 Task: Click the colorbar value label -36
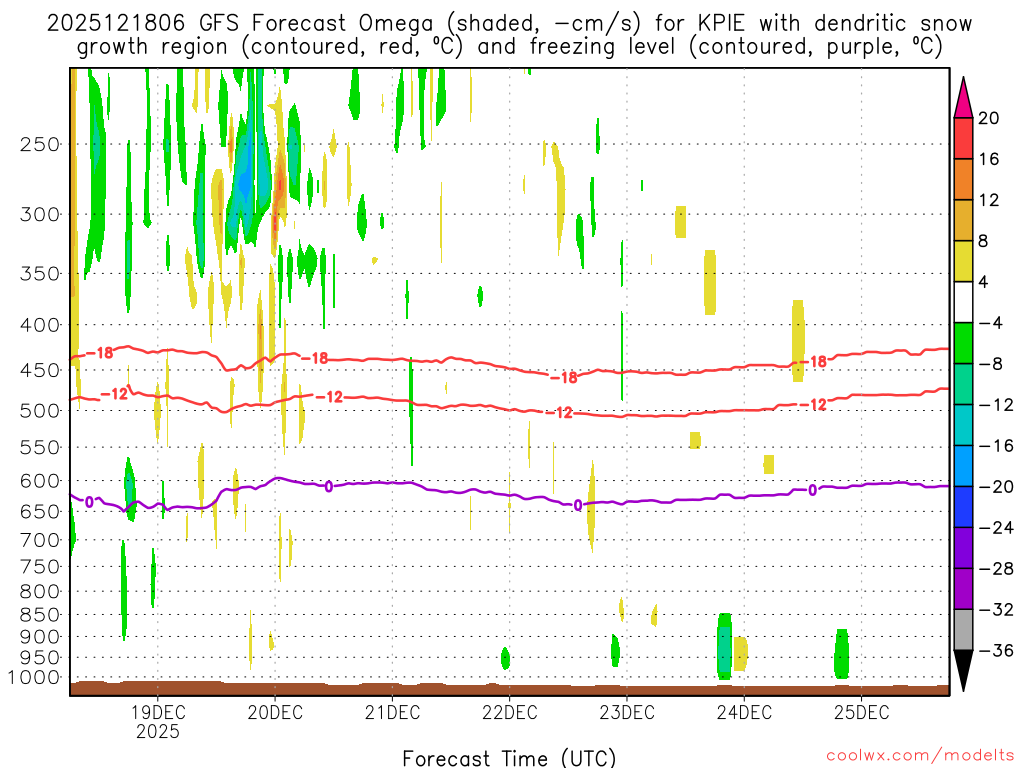[x=996, y=650]
